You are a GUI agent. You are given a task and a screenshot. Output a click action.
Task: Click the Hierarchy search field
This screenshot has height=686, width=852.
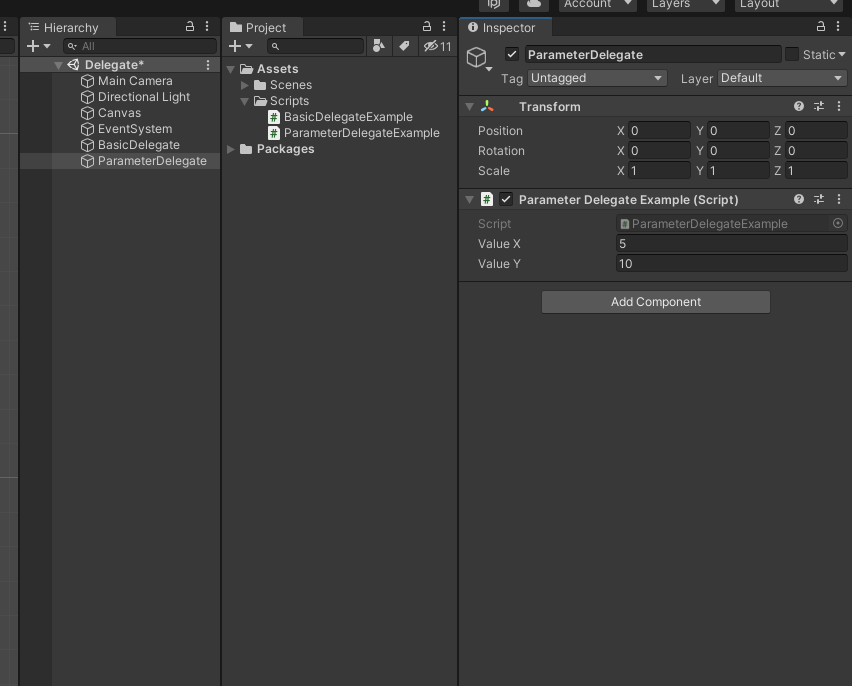140,46
